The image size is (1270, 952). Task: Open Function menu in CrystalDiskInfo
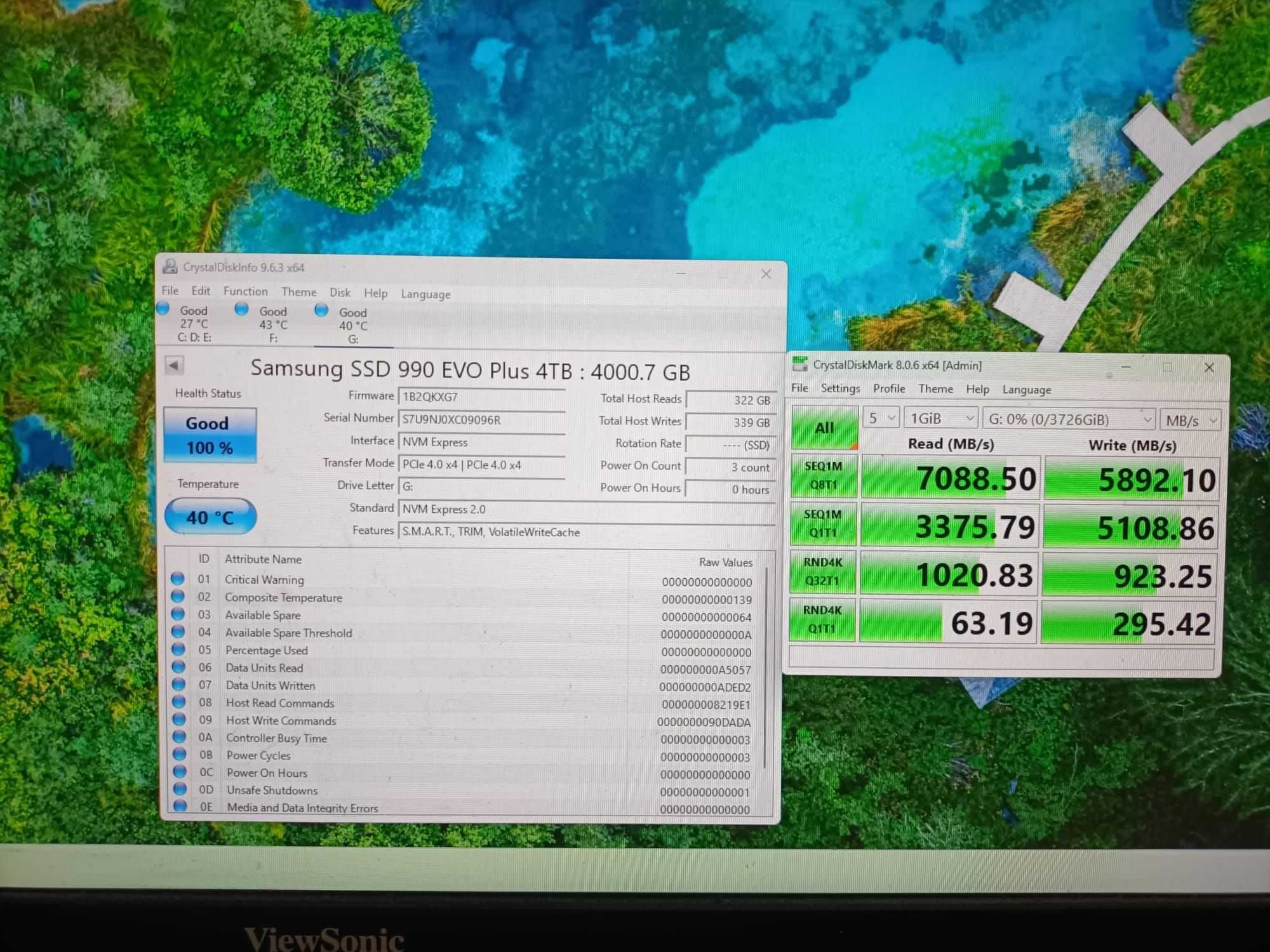(x=245, y=291)
